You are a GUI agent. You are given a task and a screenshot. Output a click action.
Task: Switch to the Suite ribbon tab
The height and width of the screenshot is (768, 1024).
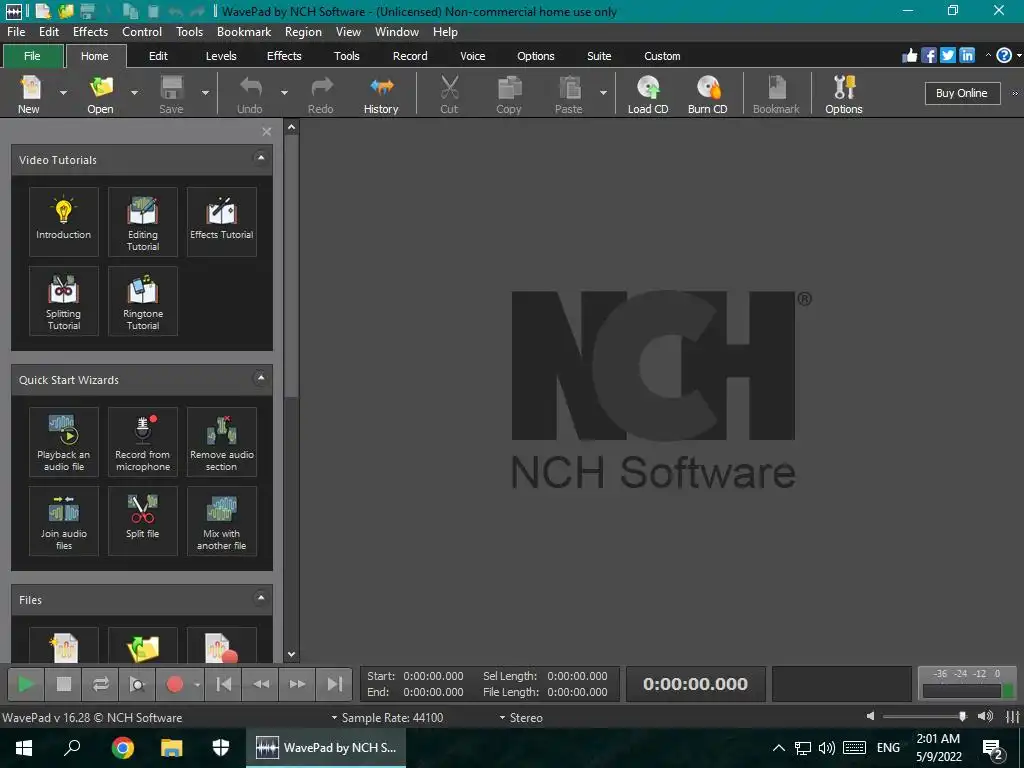coord(599,56)
